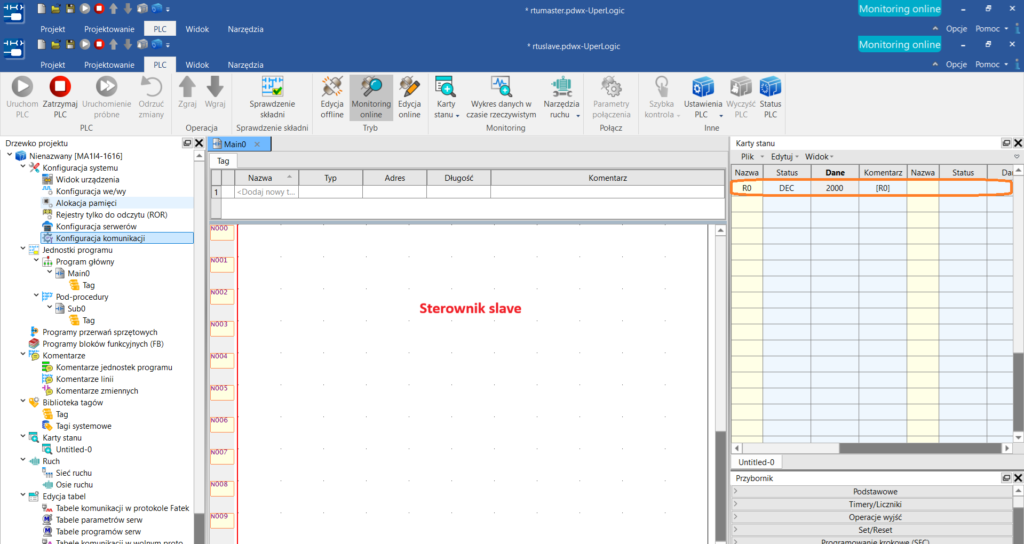Select Konfiguracja serwerów tree item

pos(96,227)
